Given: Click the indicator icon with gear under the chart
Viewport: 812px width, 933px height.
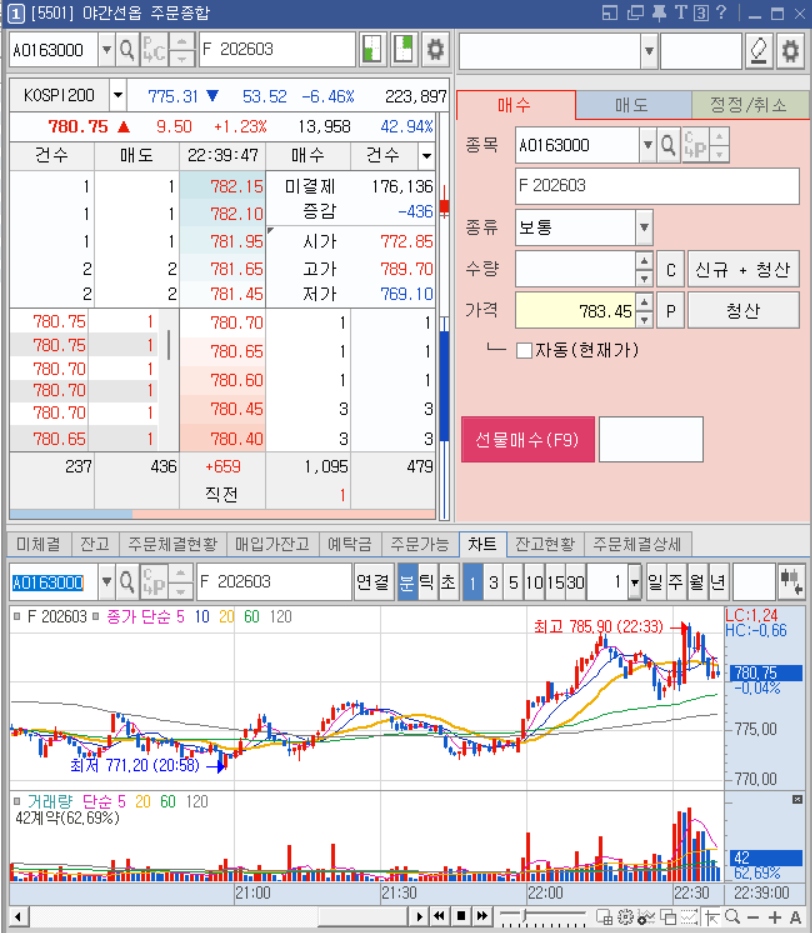Looking at the screenshot, I should tap(646, 918).
